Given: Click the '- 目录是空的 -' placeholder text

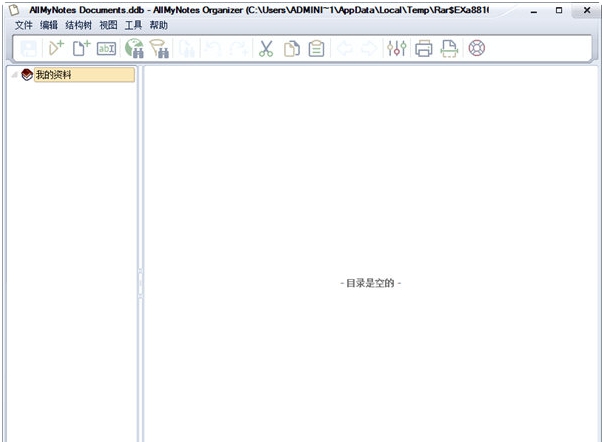Looking at the screenshot, I should click(371, 283).
